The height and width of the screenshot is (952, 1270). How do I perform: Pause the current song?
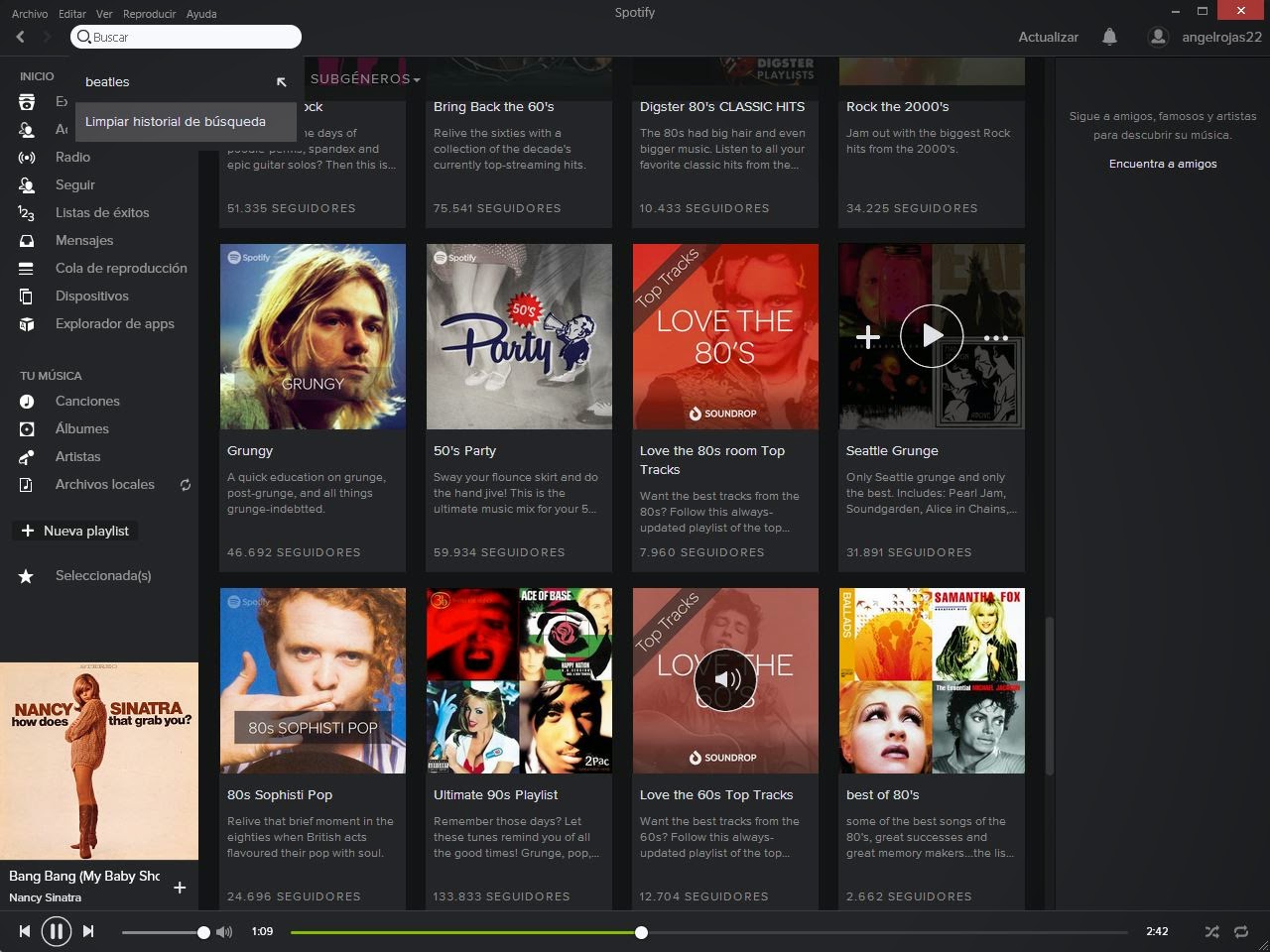[57, 931]
